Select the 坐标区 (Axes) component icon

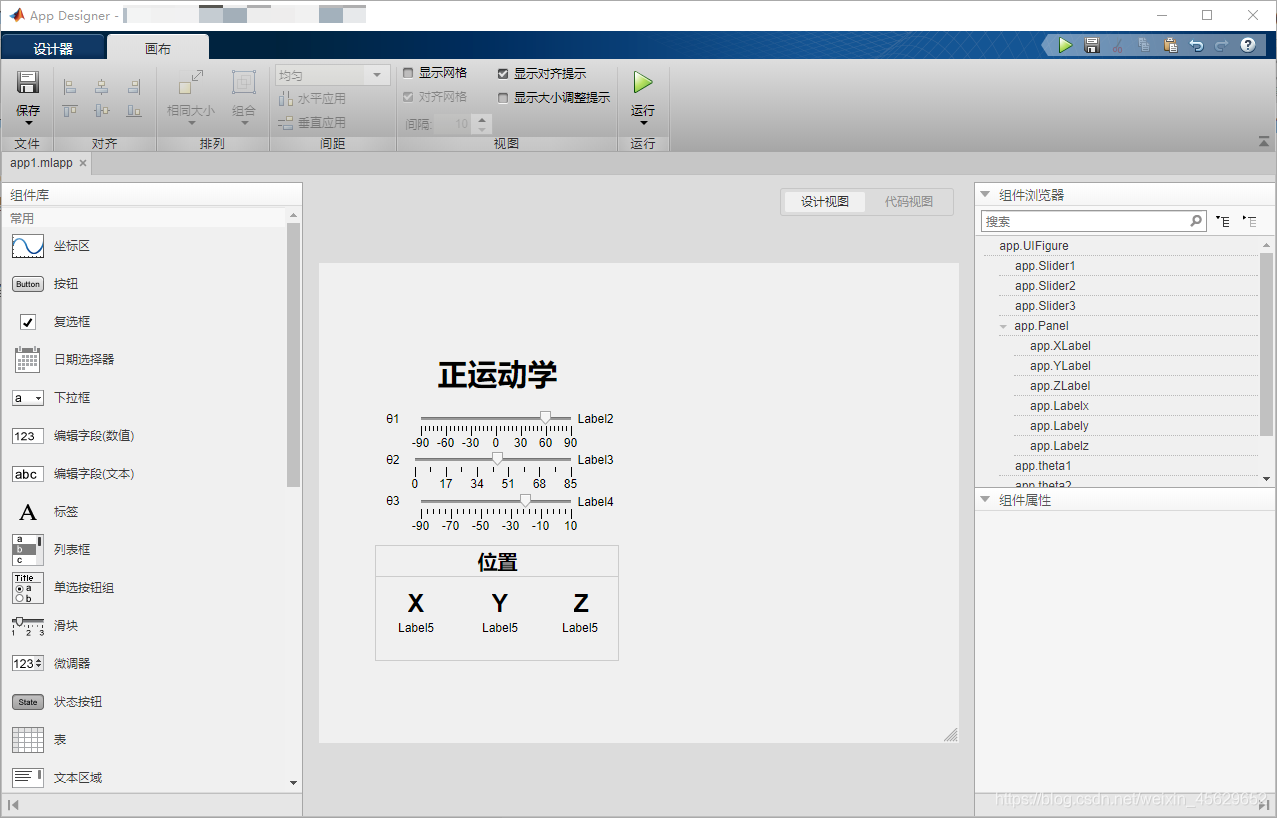coord(27,244)
